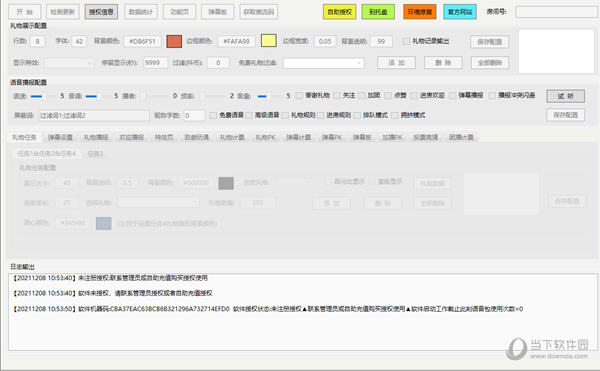Switch to the 投票竞猜 tab

tap(426, 137)
